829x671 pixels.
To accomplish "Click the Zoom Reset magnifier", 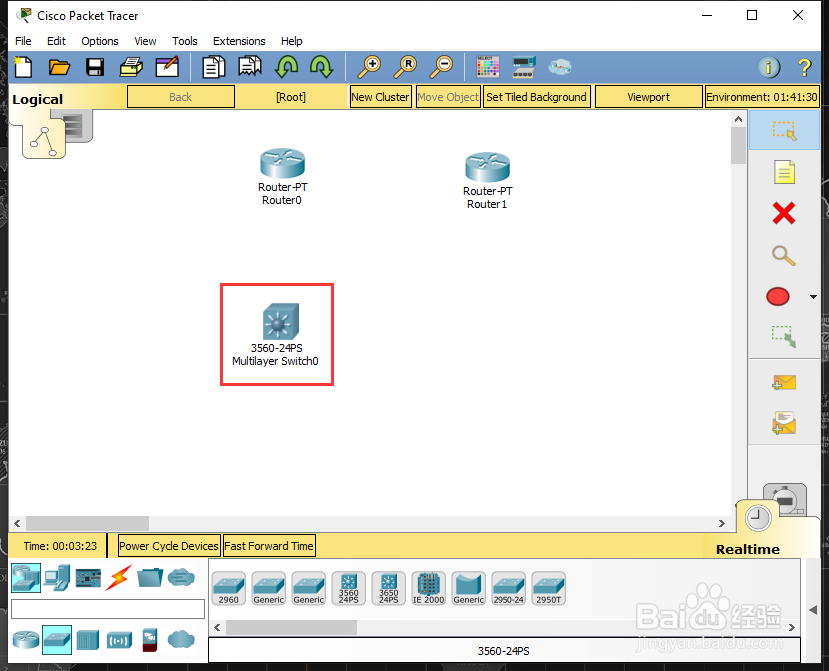I will [406, 67].
